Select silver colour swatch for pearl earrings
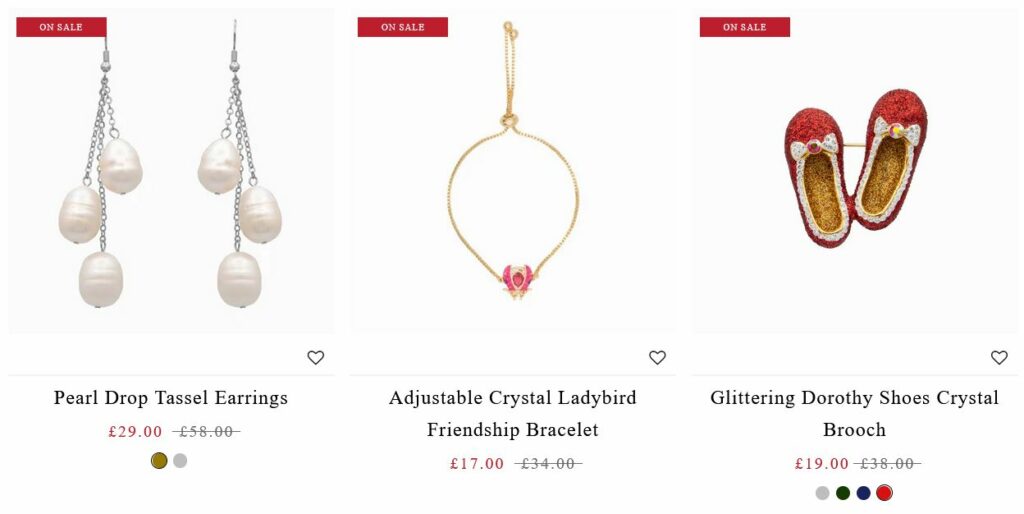Image resolution: width=1024 pixels, height=514 pixels. [x=180, y=460]
